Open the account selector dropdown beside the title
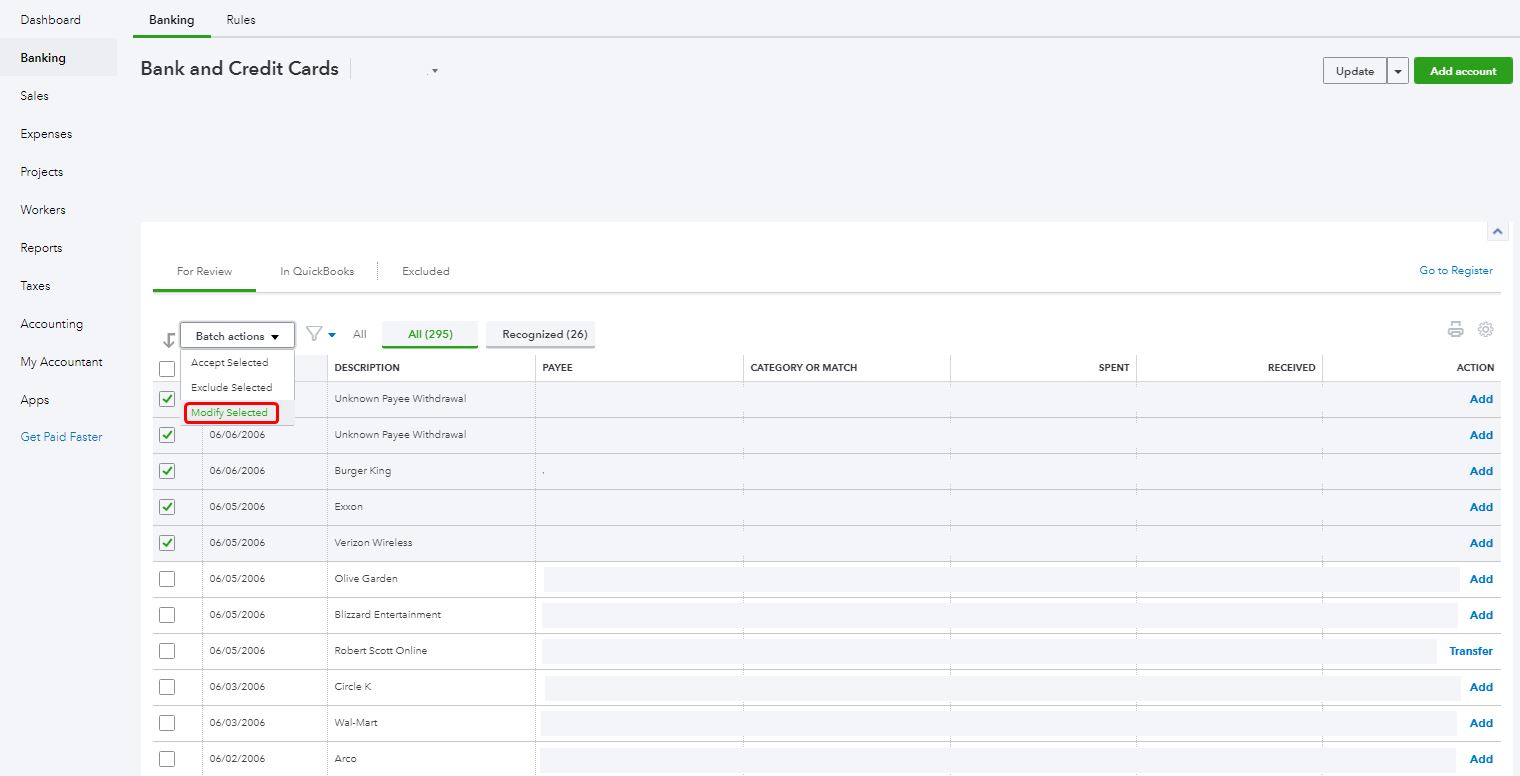Viewport: 1520px width, 776px height. point(434,71)
